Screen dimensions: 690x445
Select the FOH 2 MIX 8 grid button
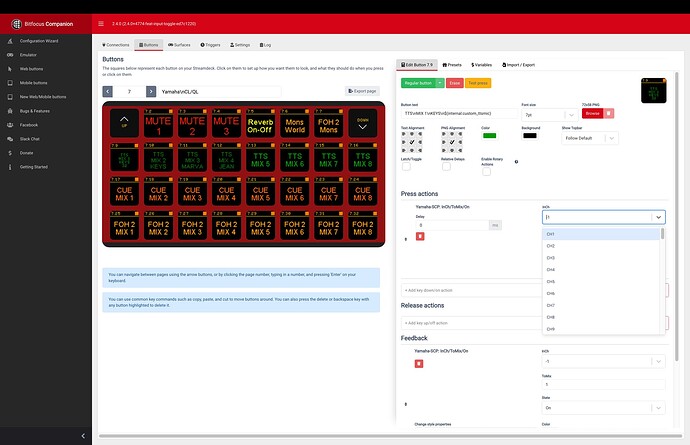[363, 225]
